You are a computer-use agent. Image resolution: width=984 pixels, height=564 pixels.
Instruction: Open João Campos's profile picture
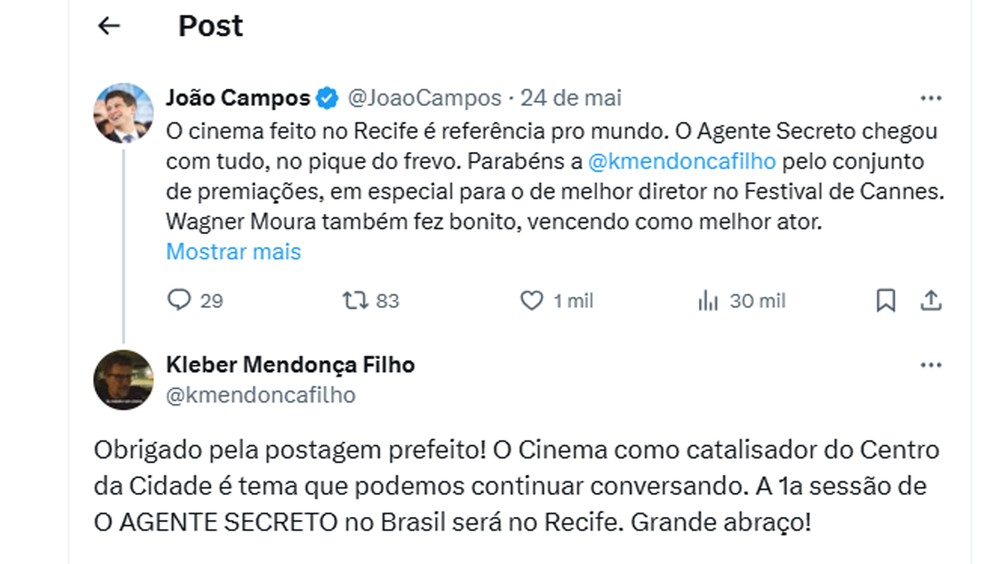pos(123,112)
